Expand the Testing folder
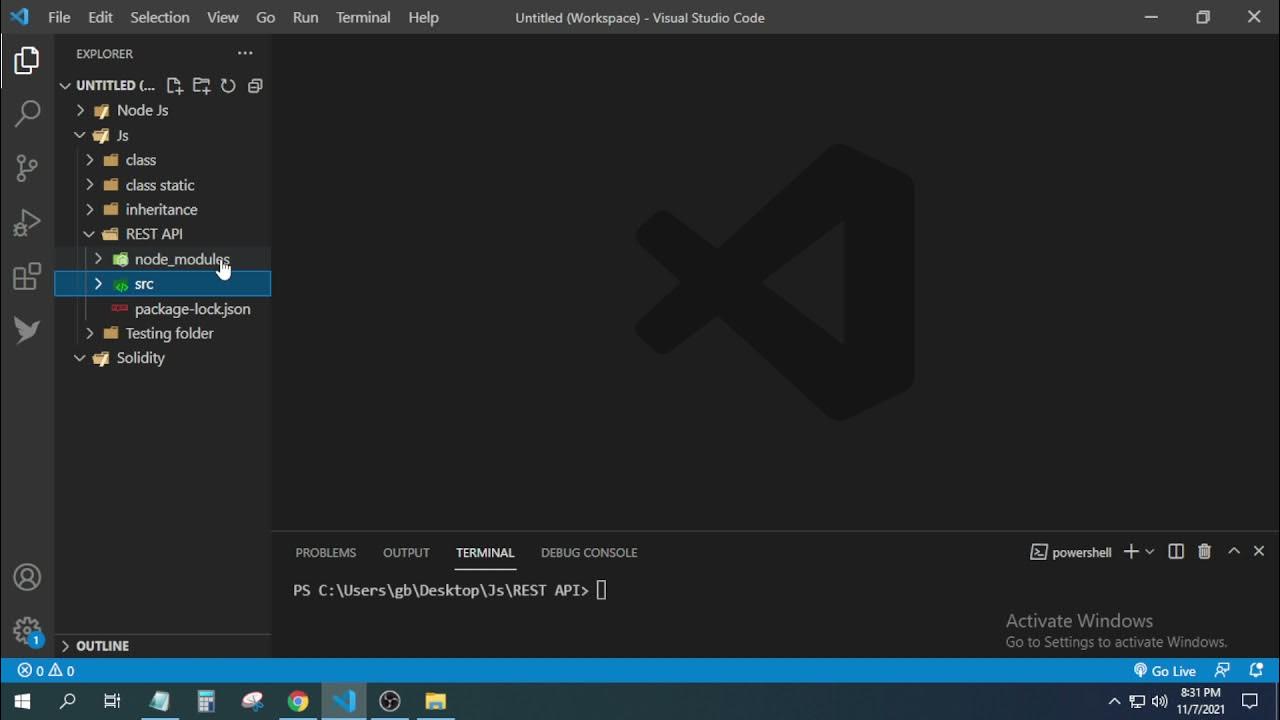 (162, 333)
